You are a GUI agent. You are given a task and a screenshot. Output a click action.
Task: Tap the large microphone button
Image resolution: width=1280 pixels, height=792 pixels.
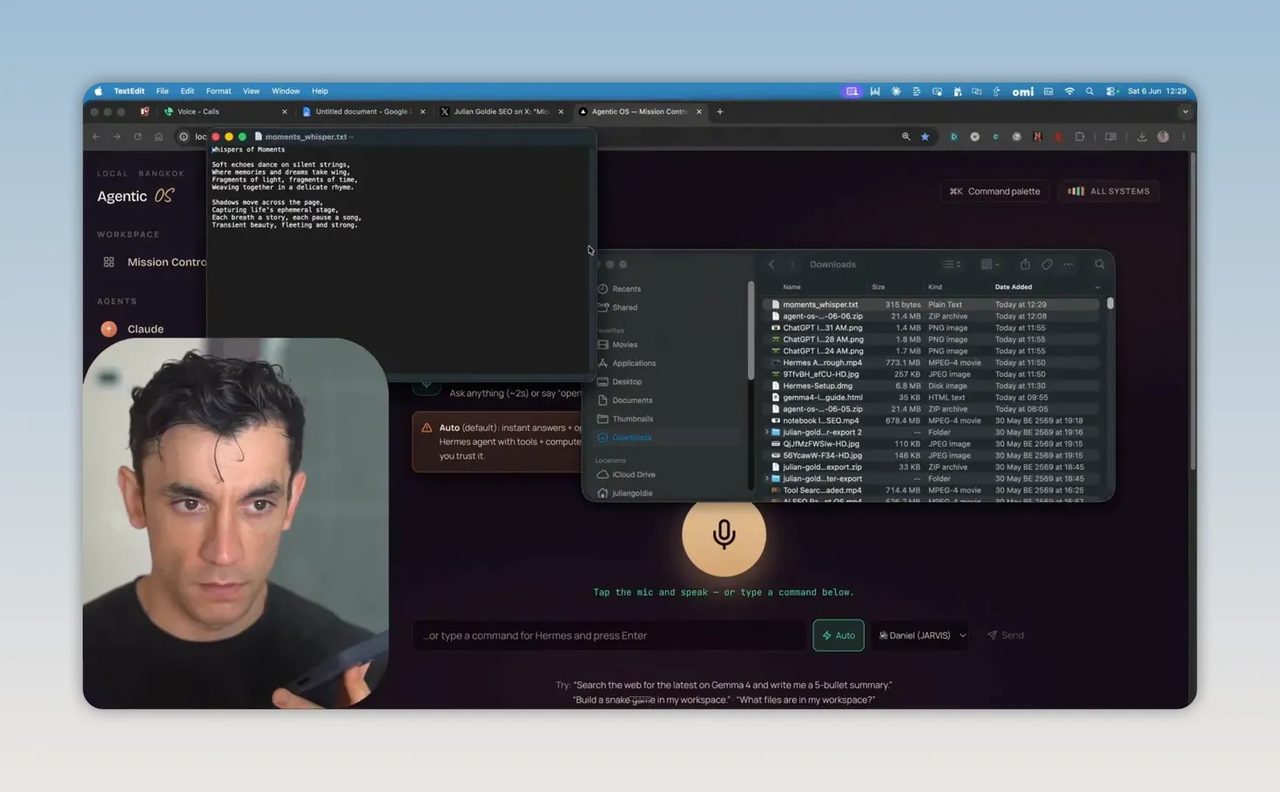click(724, 535)
